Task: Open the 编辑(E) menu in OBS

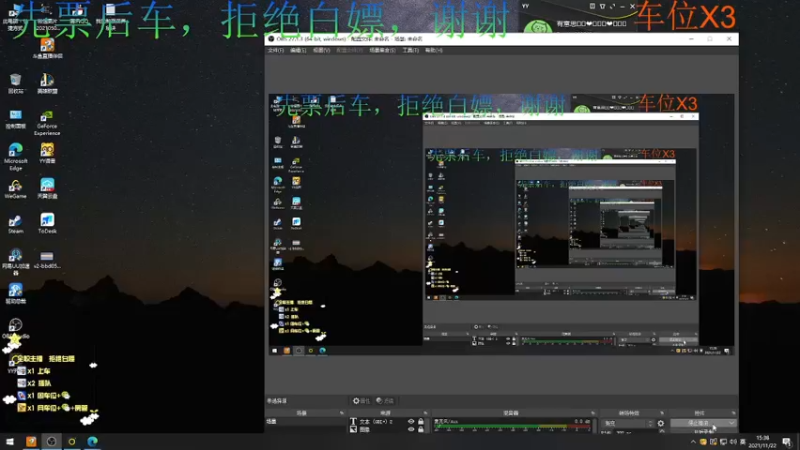Action: [x=298, y=50]
